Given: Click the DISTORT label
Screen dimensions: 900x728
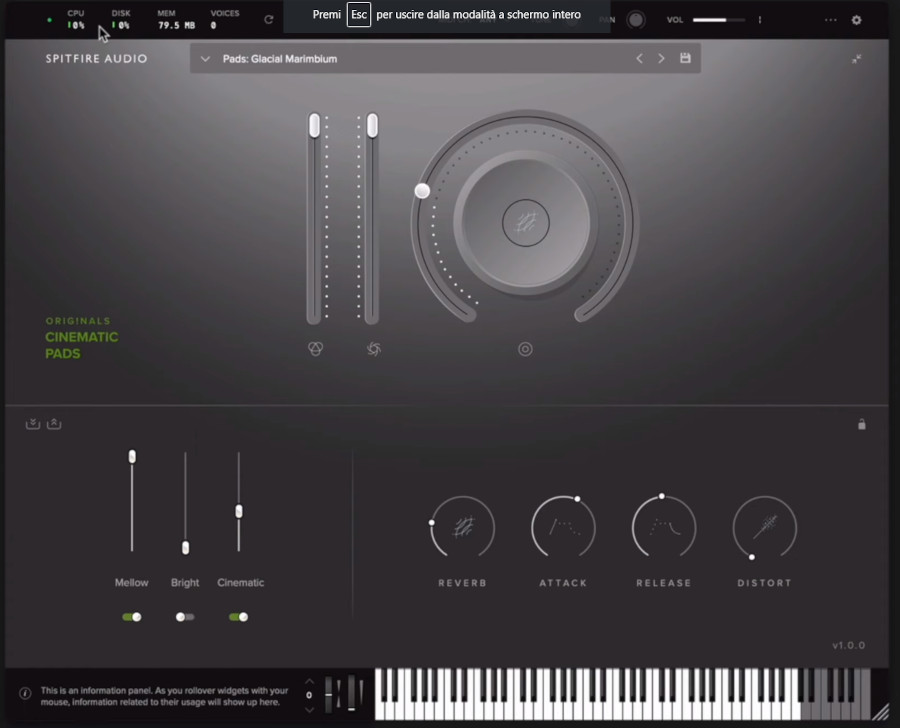Looking at the screenshot, I should point(765,583).
